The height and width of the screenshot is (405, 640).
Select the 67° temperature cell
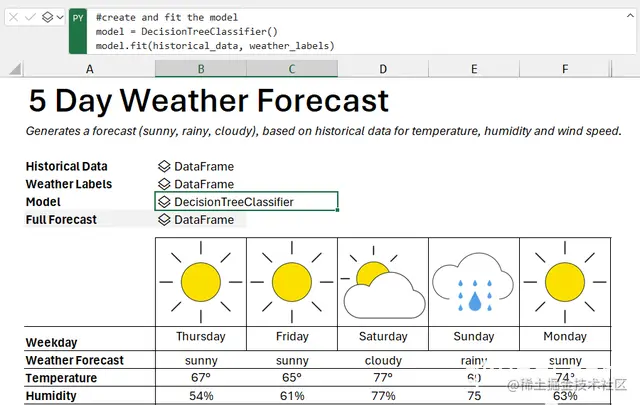click(x=201, y=378)
